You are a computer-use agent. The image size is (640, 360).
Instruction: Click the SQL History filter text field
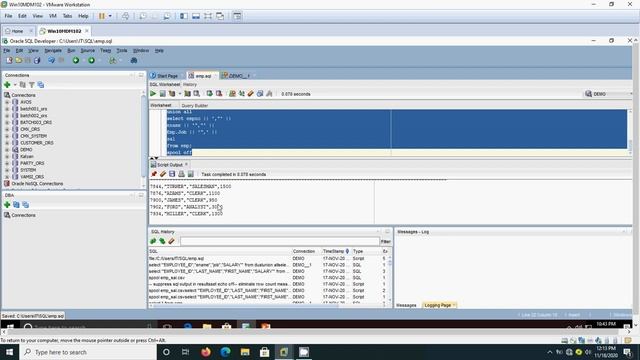click(x=280, y=242)
